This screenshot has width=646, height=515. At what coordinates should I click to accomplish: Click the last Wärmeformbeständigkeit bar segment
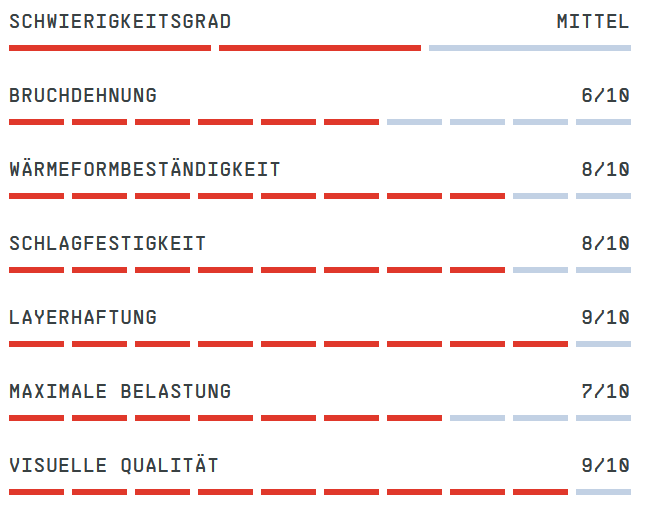click(x=603, y=196)
